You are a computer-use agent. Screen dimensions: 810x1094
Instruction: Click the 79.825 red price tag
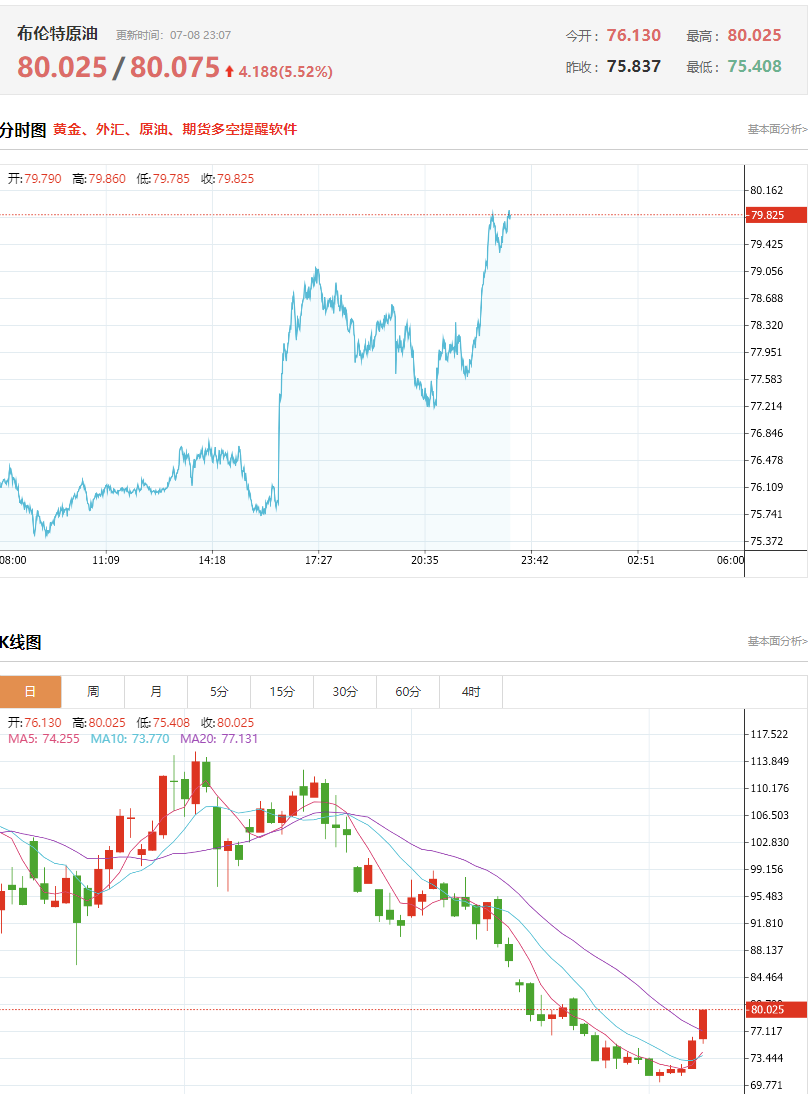coord(776,215)
